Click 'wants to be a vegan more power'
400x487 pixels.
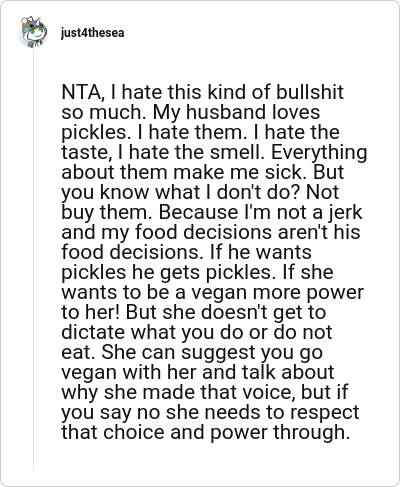coord(212,292)
